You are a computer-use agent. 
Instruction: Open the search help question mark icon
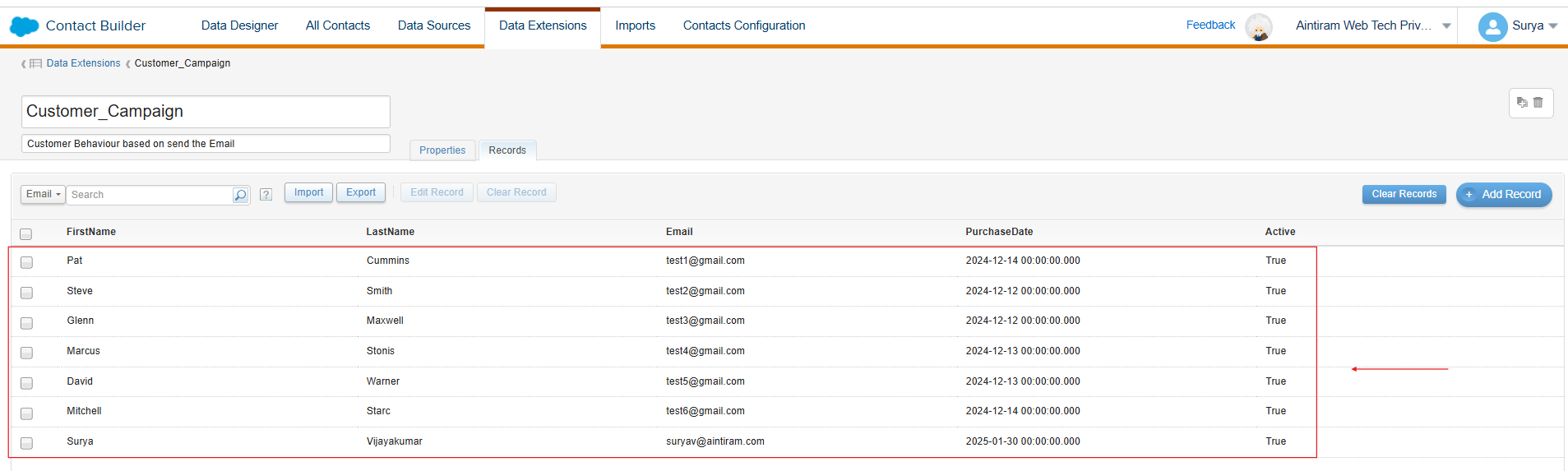pos(266,195)
